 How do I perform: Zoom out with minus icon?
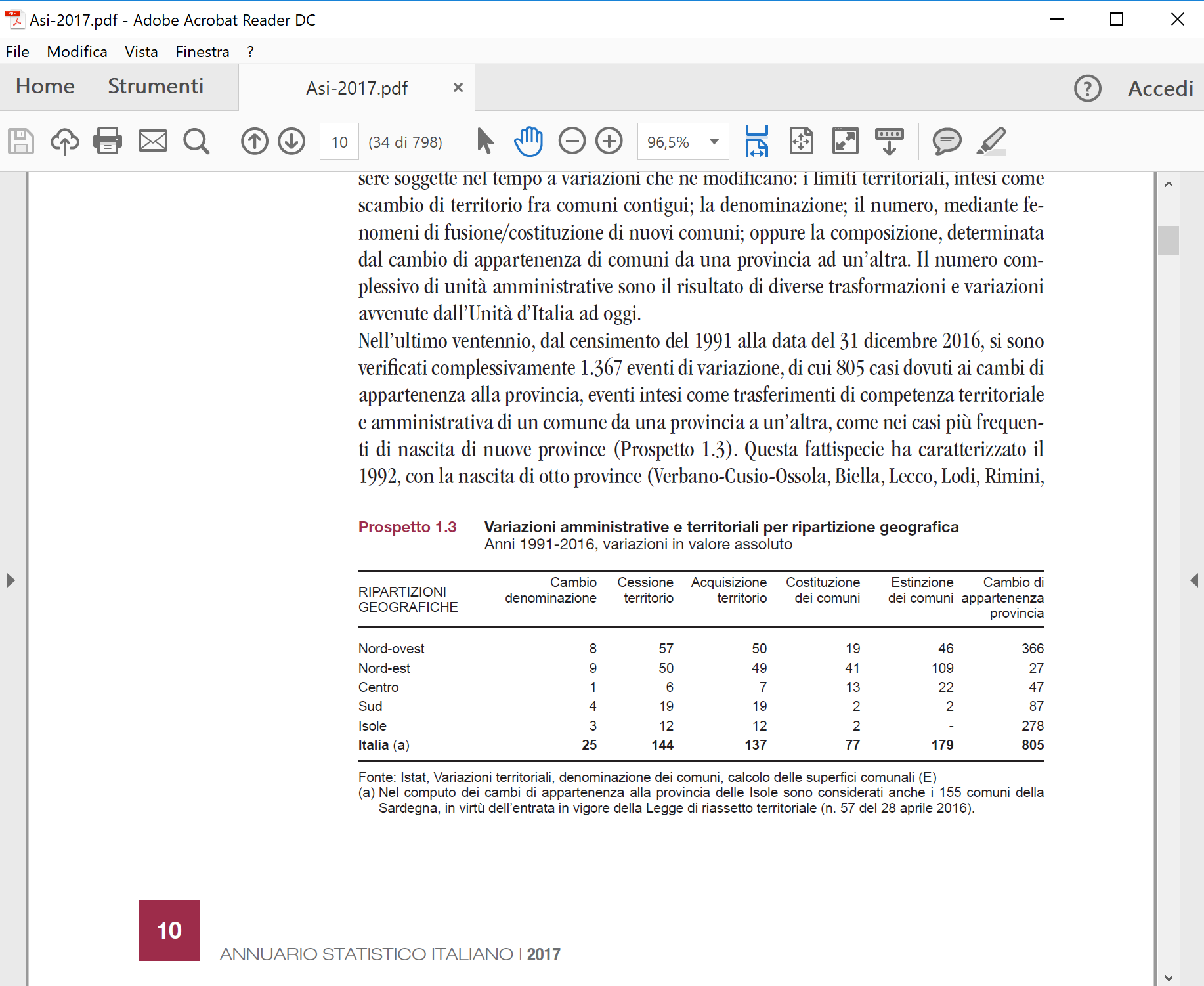[x=572, y=141]
